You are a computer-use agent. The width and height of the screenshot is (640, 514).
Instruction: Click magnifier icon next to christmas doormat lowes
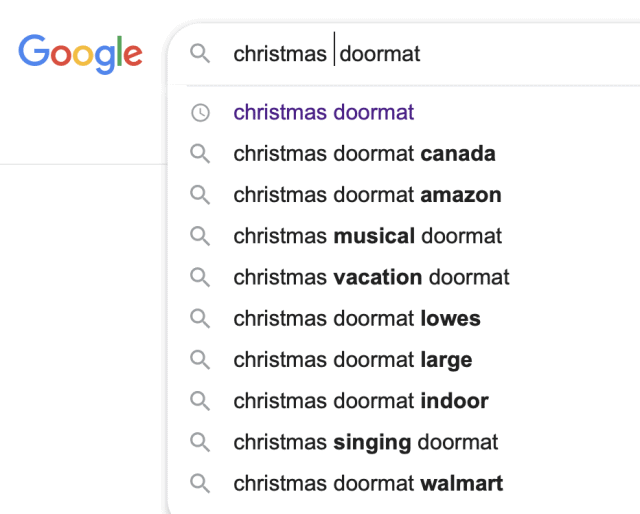(200, 319)
